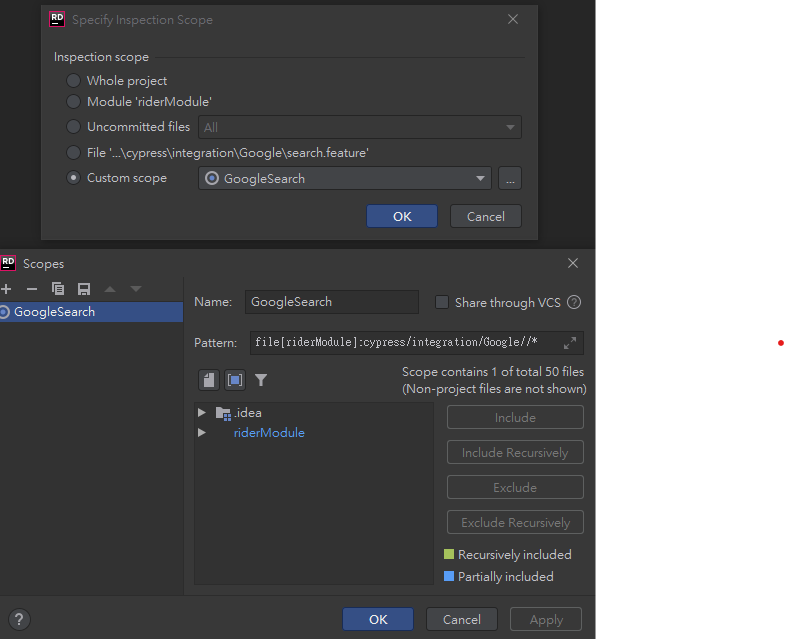Image resolution: width=785 pixels, height=639 pixels.
Task: Remove selected scope with minus icon
Action: coord(32,289)
